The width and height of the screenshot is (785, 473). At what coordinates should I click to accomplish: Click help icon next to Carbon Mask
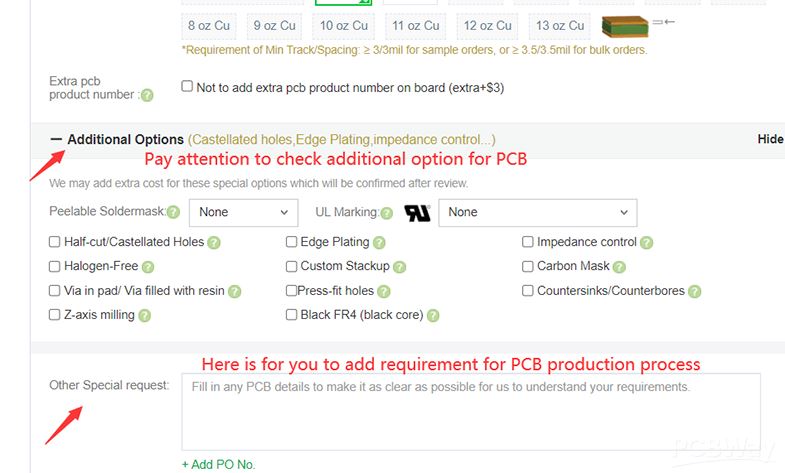[620, 267]
